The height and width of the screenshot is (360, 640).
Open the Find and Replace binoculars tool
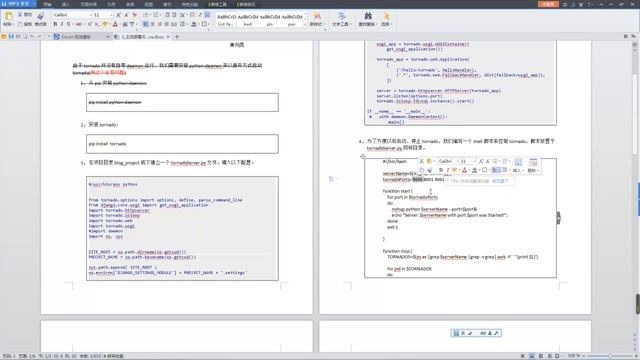point(368,16)
